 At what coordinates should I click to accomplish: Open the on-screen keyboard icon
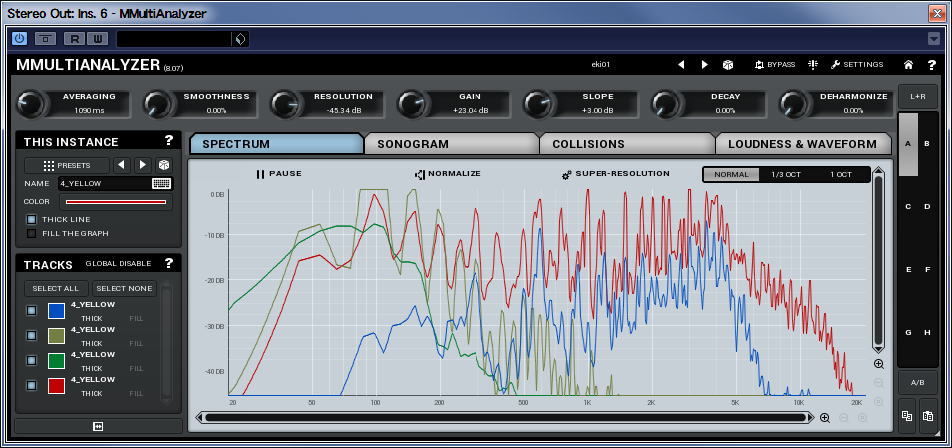point(162,183)
